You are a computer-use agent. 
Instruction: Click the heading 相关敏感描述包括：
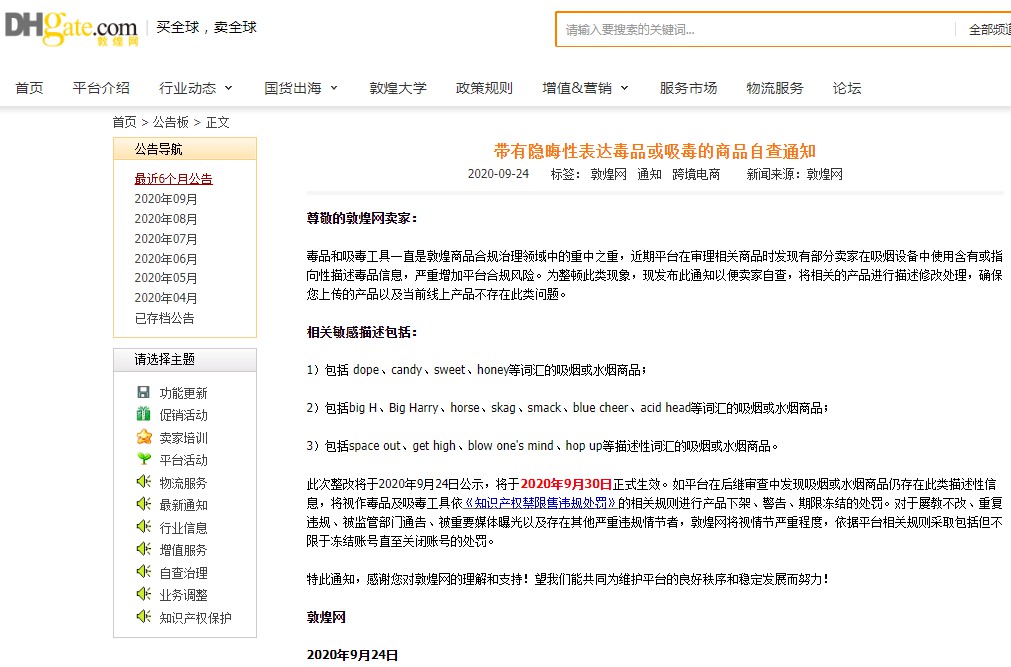click(x=362, y=332)
